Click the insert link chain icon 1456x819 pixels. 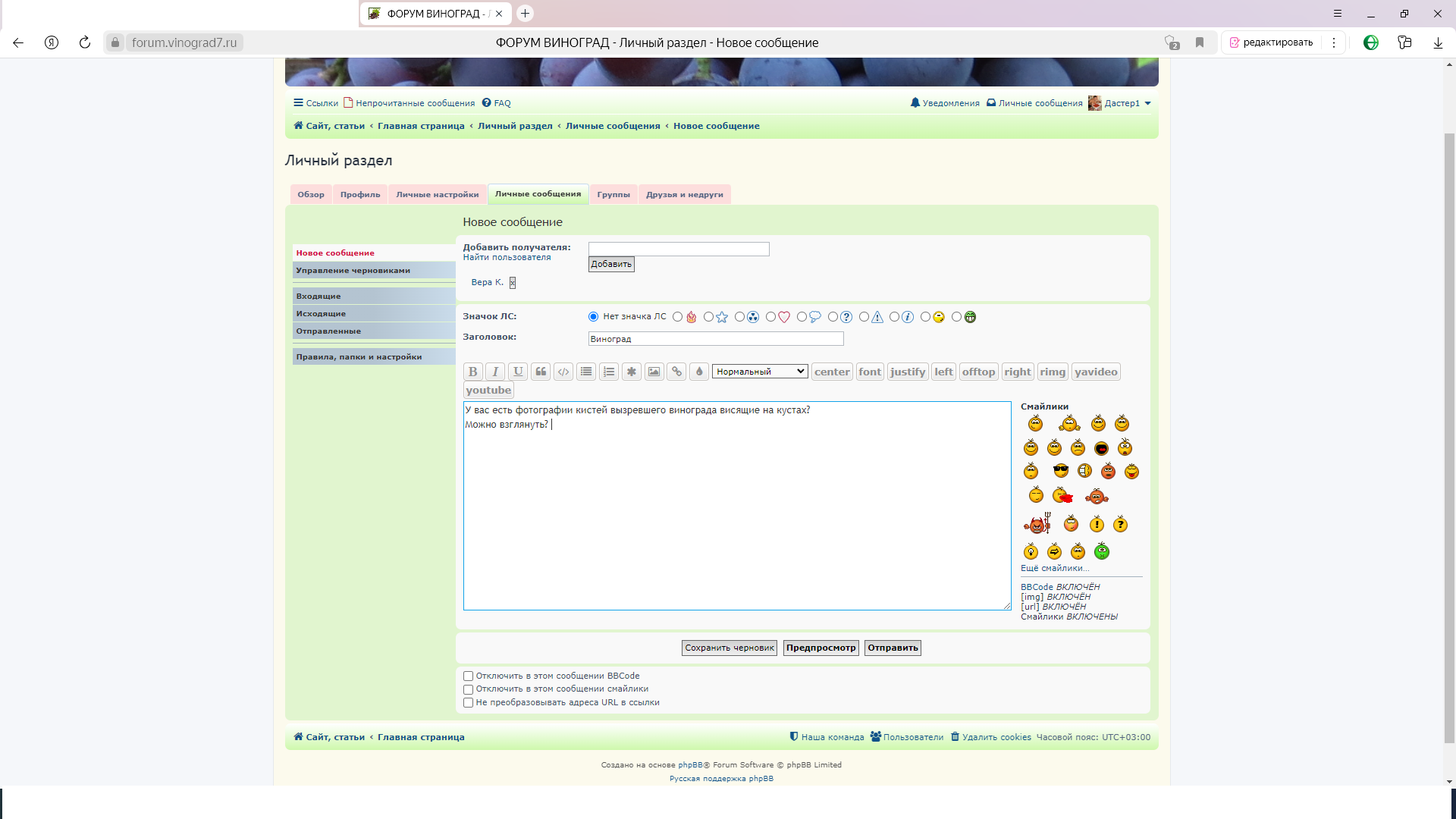[676, 372]
